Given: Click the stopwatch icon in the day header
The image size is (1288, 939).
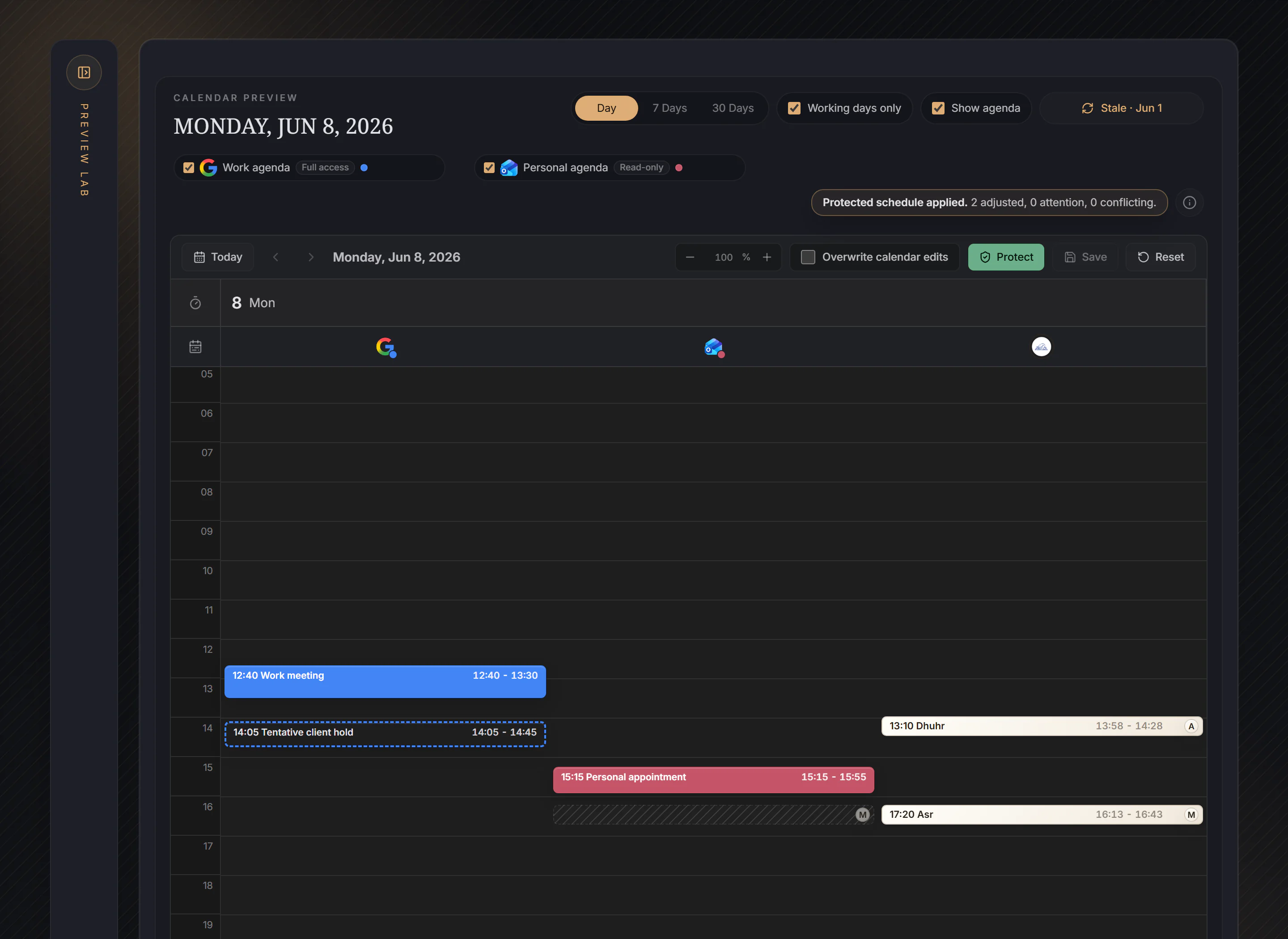Looking at the screenshot, I should pyautogui.click(x=195, y=303).
